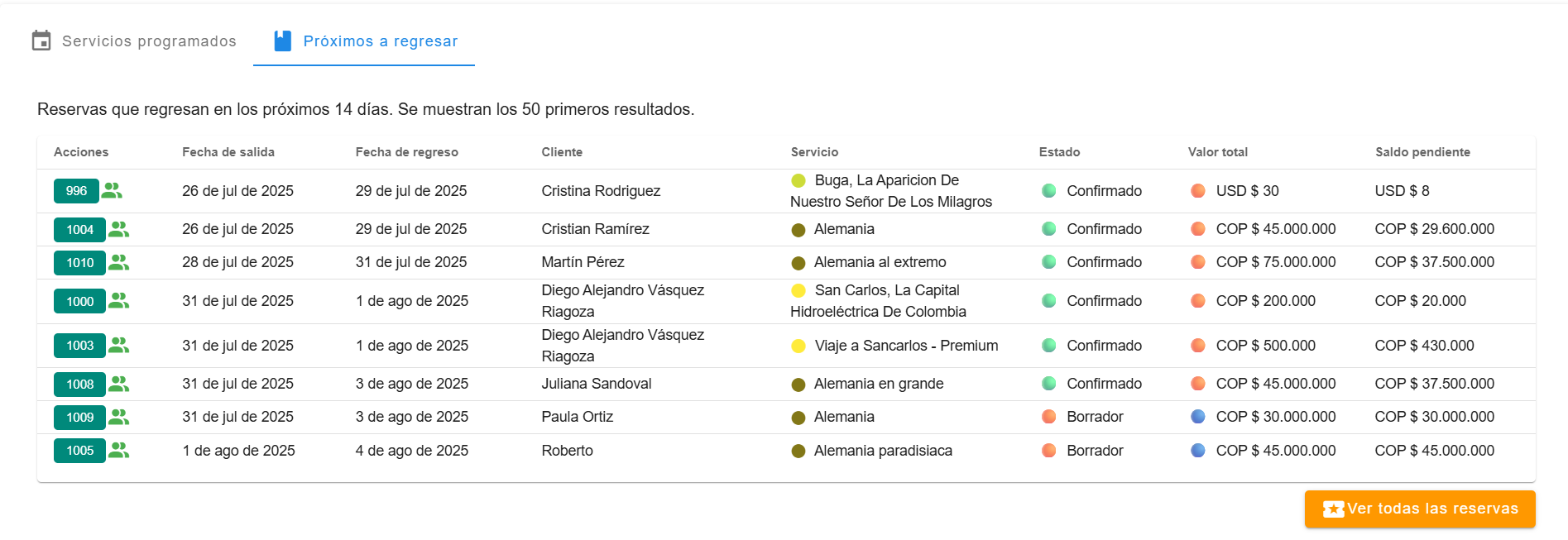Click the group icon beside reservation 1008
The height and width of the screenshot is (540, 1568).
pos(119,384)
